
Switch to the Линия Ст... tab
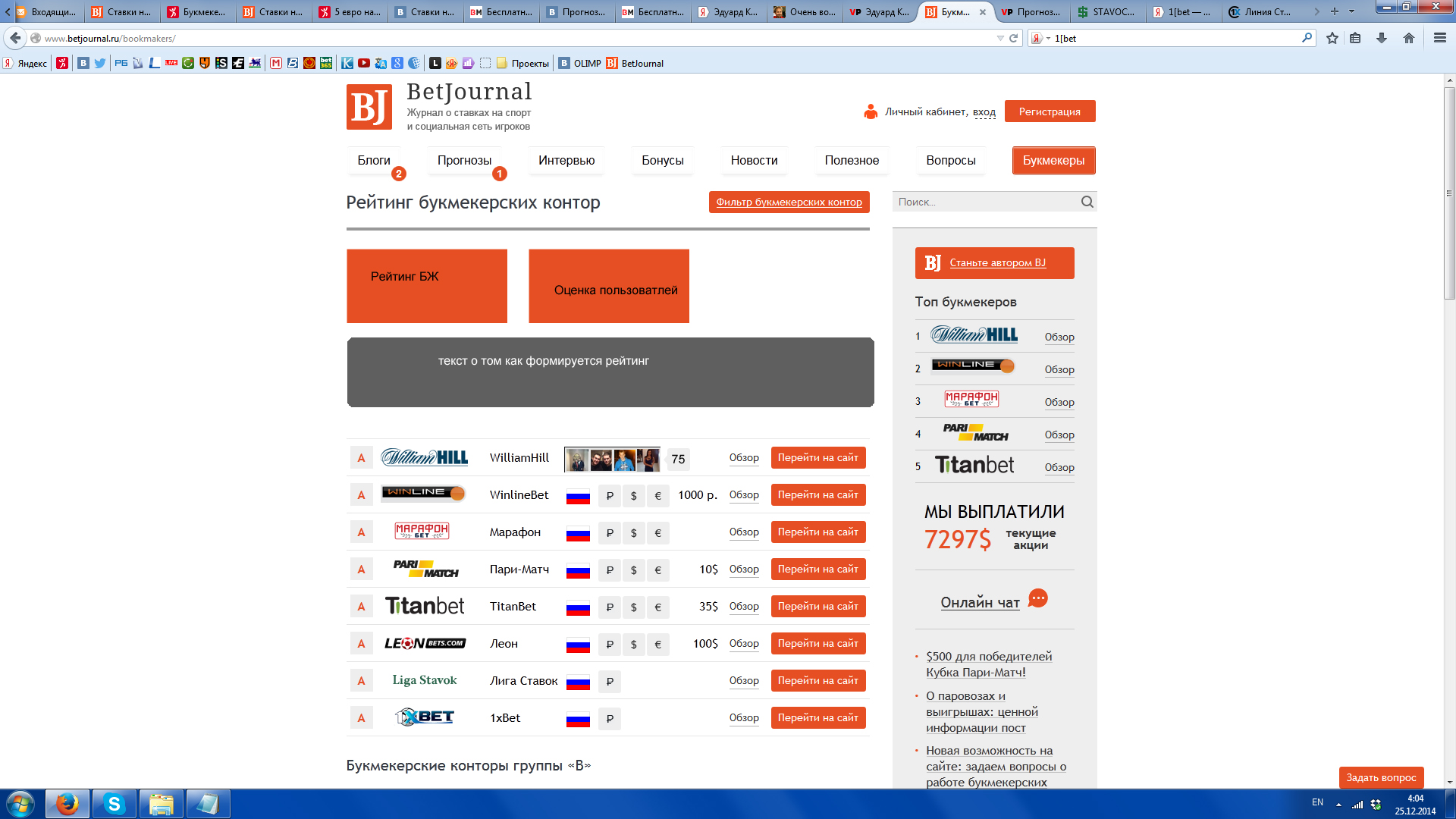tap(1259, 12)
